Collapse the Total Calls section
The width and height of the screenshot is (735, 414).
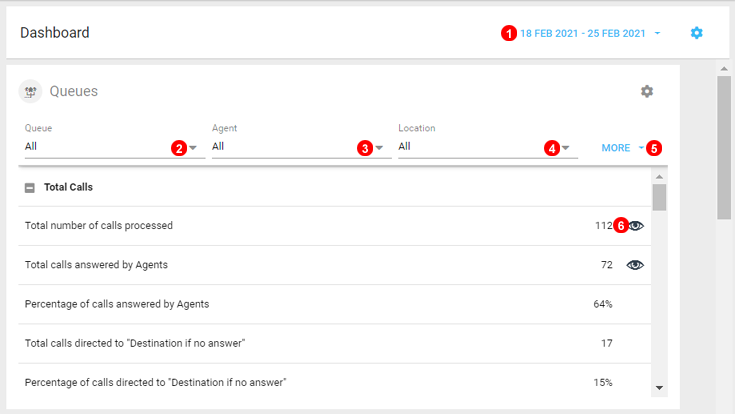tap(30, 188)
